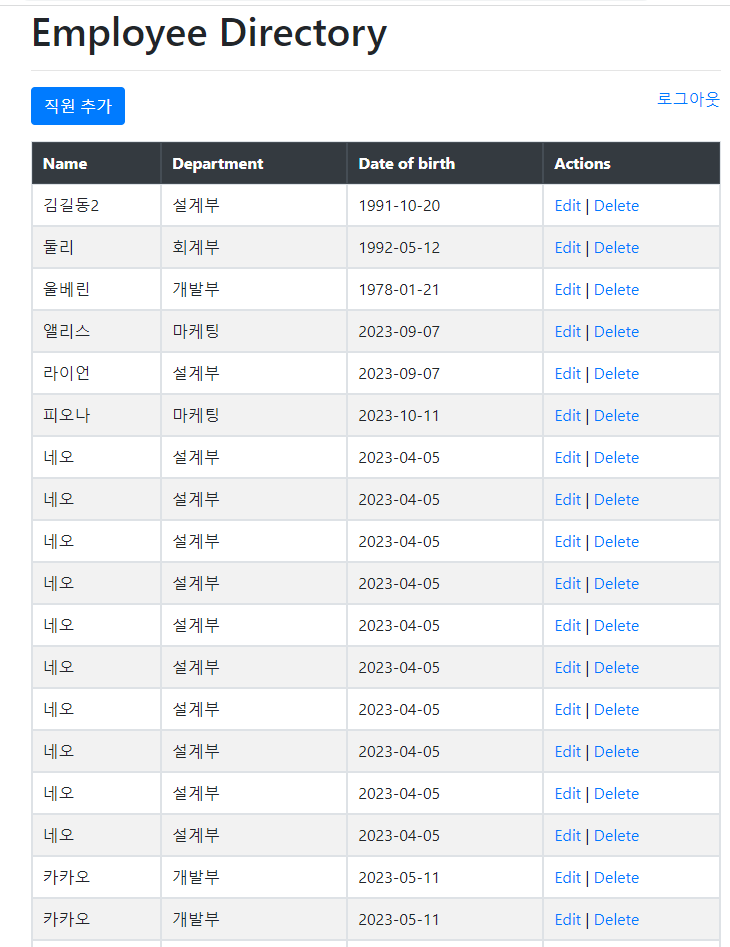Click the Name column header
Screen dimensions: 730x947
pyautogui.click(x=97, y=164)
